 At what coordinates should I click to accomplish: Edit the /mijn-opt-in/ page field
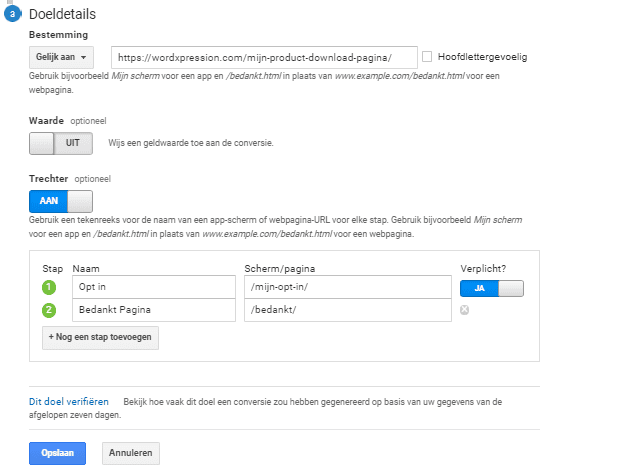click(348, 287)
